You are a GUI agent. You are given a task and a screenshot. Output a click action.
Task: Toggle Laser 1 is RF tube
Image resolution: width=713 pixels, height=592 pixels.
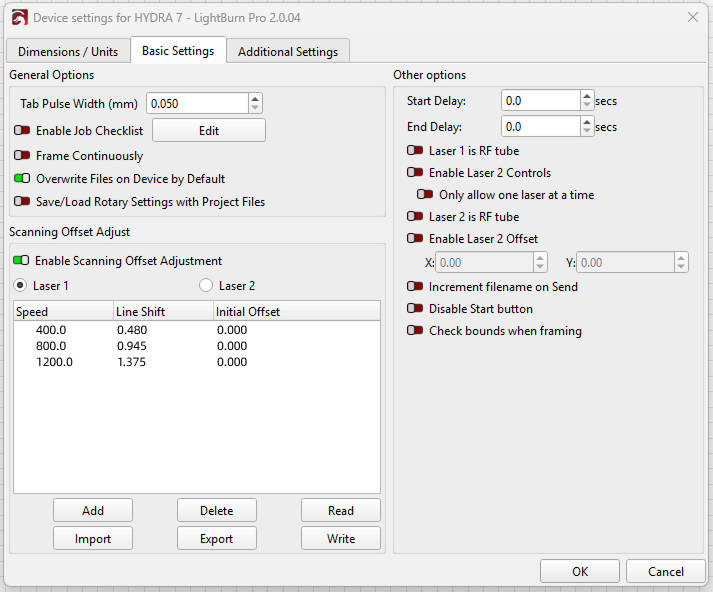pos(415,150)
